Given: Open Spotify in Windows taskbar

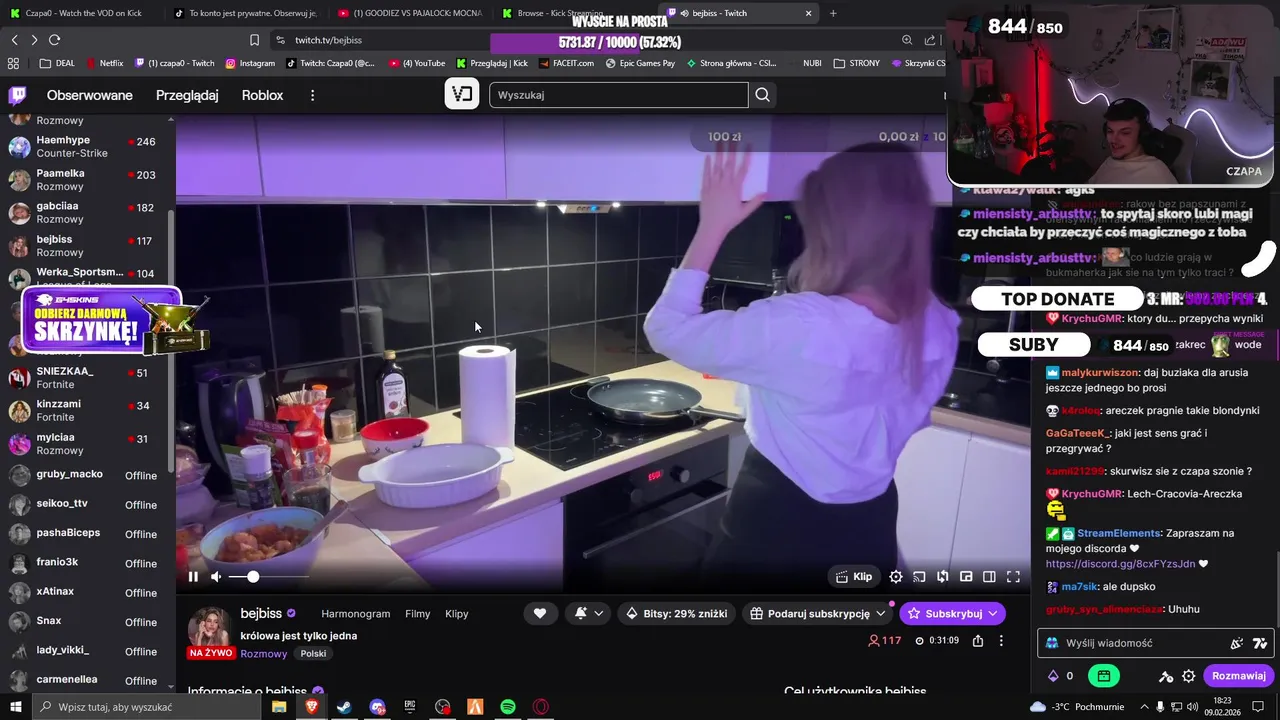Looking at the screenshot, I should coord(508,707).
